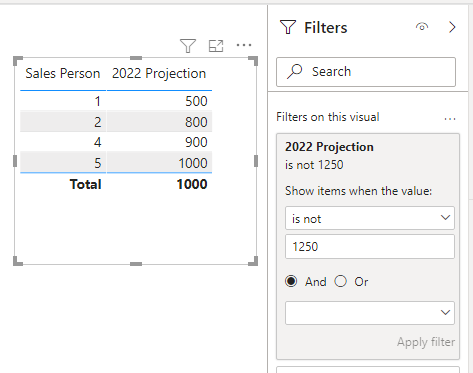Select the And radio button
Viewport: 473px width, 373px height.
click(291, 281)
